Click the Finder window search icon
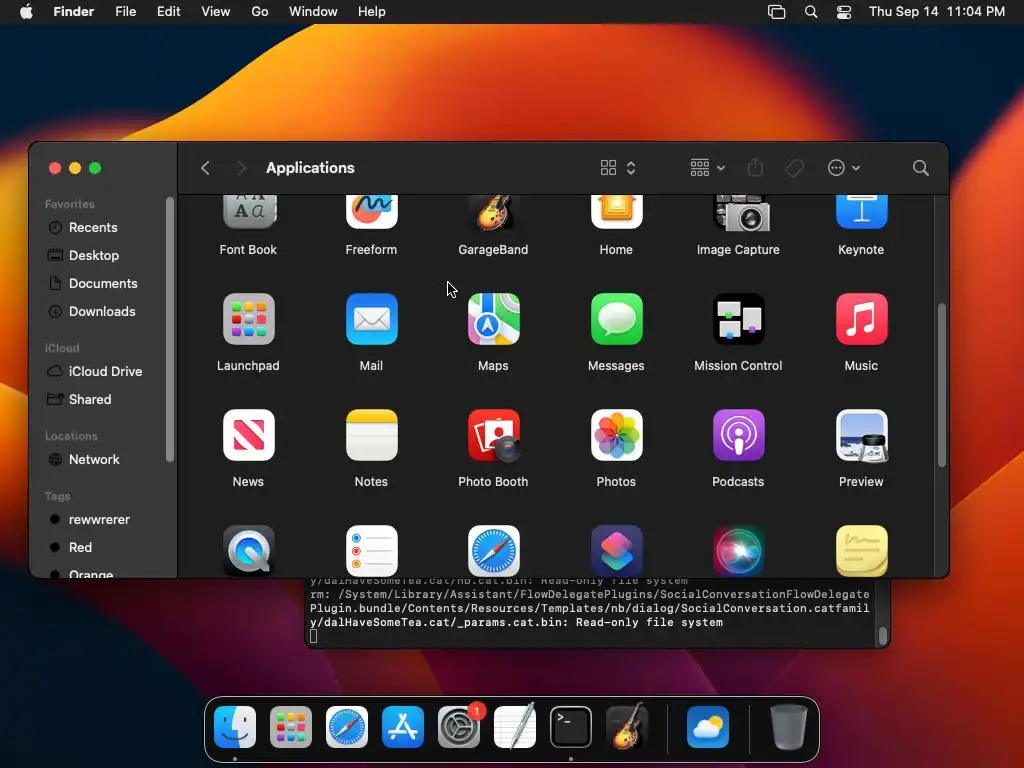1024x768 pixels. pyautogui.click(x=921, y=168)
